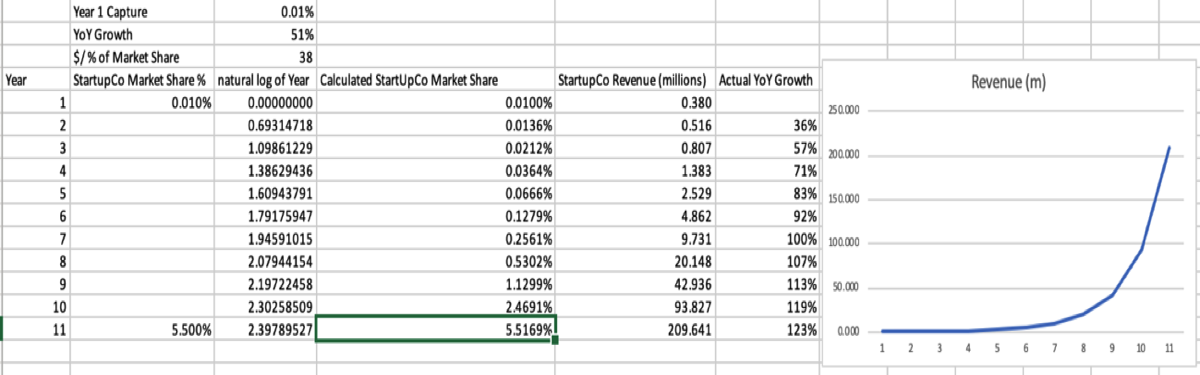The image size is (1200, 375).
Task: Select the revenue cell 93.827
Action: (635, 307)
